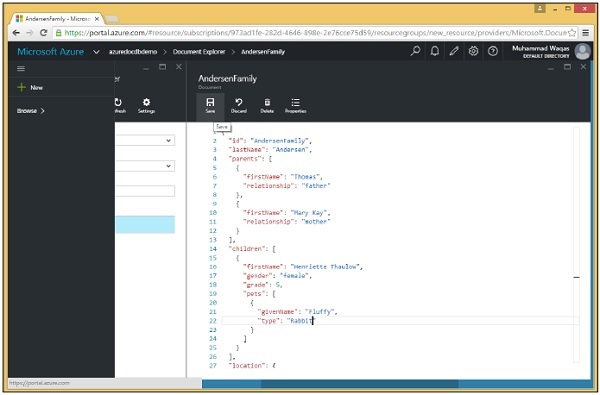Open the help question mark menu
Image resolution: width=600 pixels, height=395 pixels.
tap(493, 51)
